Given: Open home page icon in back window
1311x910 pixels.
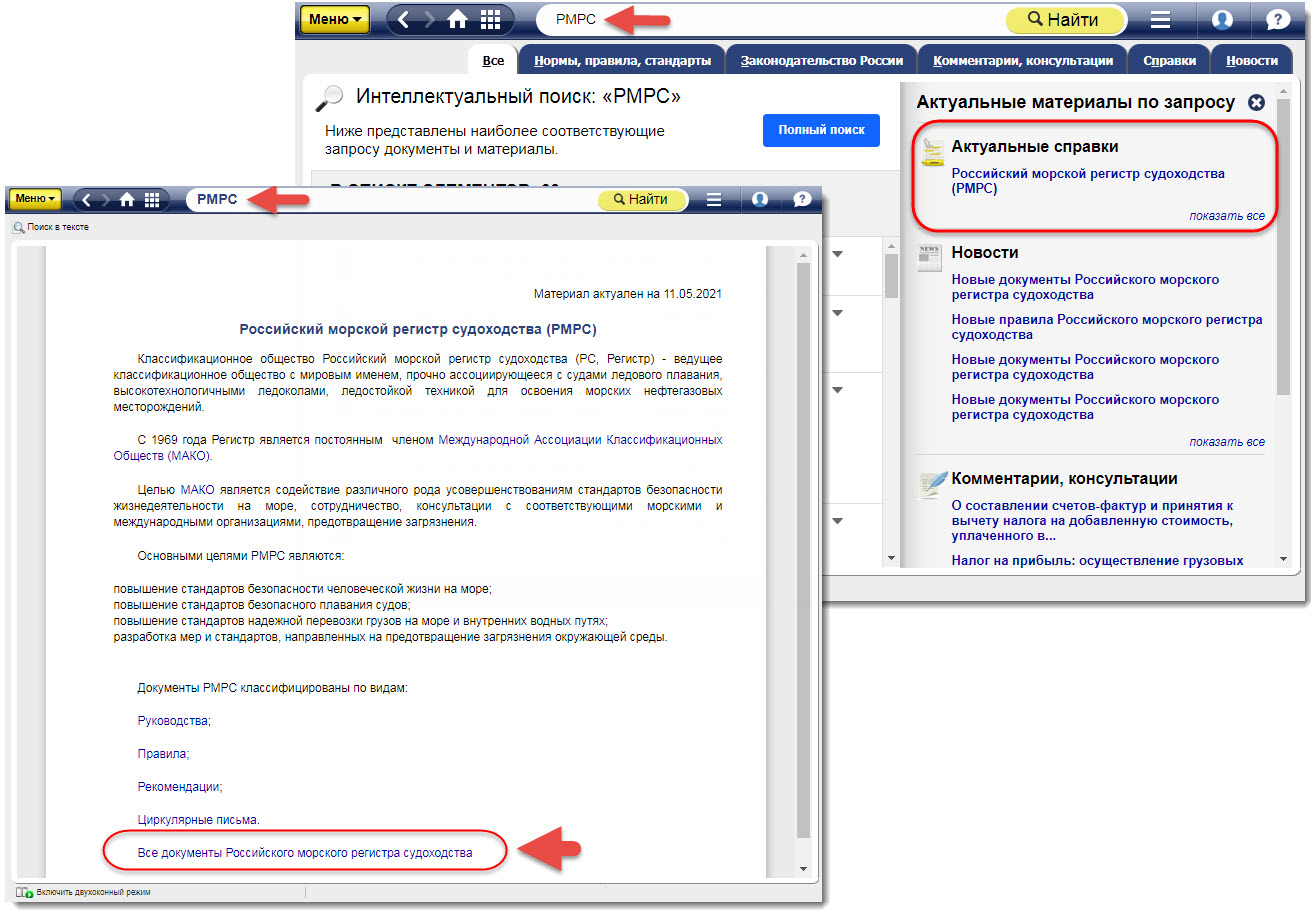Looking at the screenshot, I should point(458,19).
